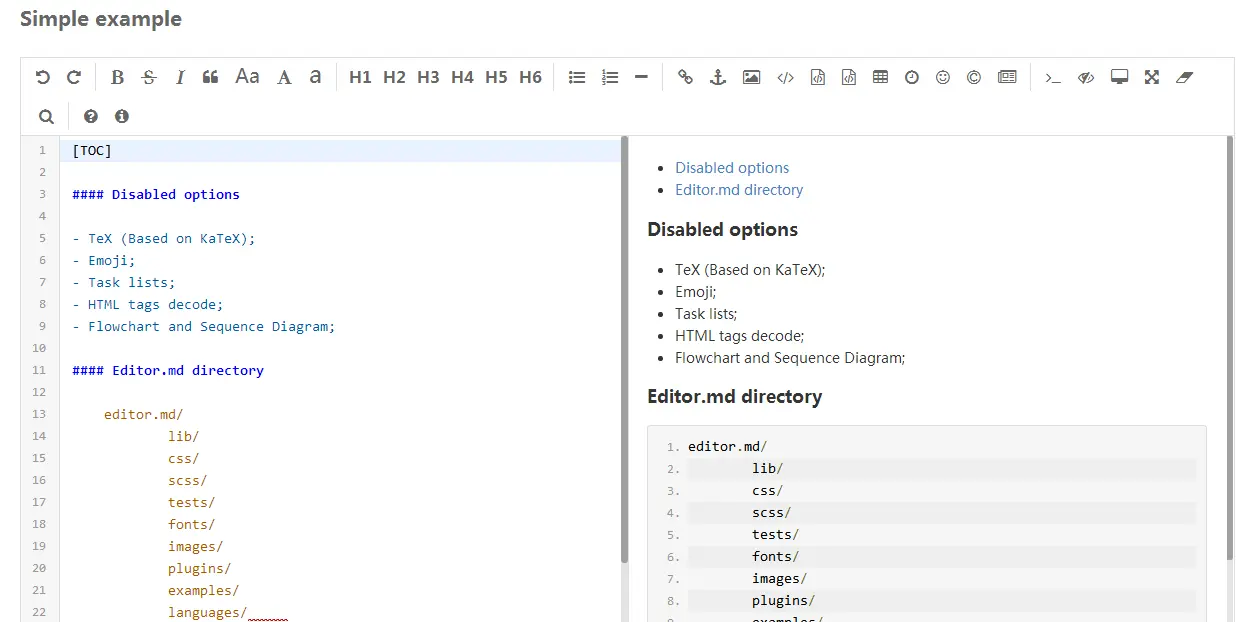The width and height of the screenshot is (1238, 622).
Task: Click '- Emoji;' in the editor
Action: pos(104,260)
